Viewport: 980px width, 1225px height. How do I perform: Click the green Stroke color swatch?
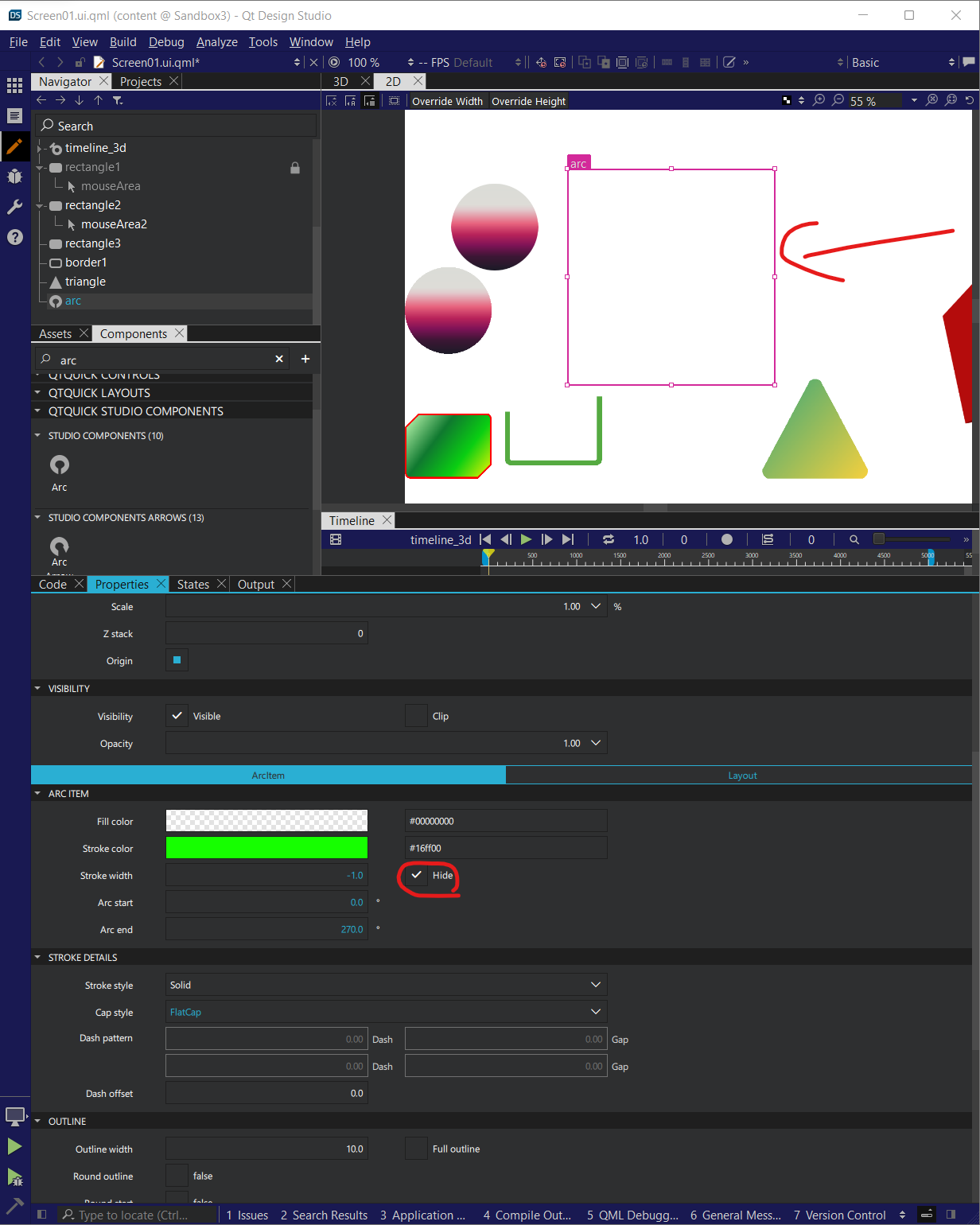coord(266,848)
